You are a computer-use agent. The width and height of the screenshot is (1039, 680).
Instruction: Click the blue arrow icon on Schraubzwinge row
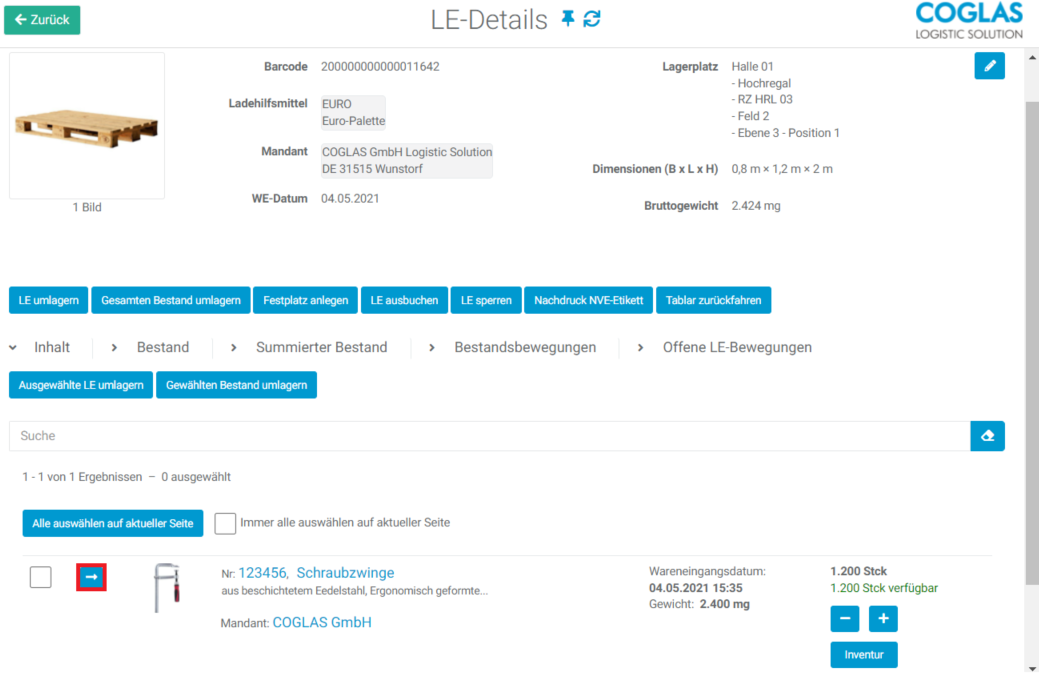pyautogui.click(x=91, y=577)
